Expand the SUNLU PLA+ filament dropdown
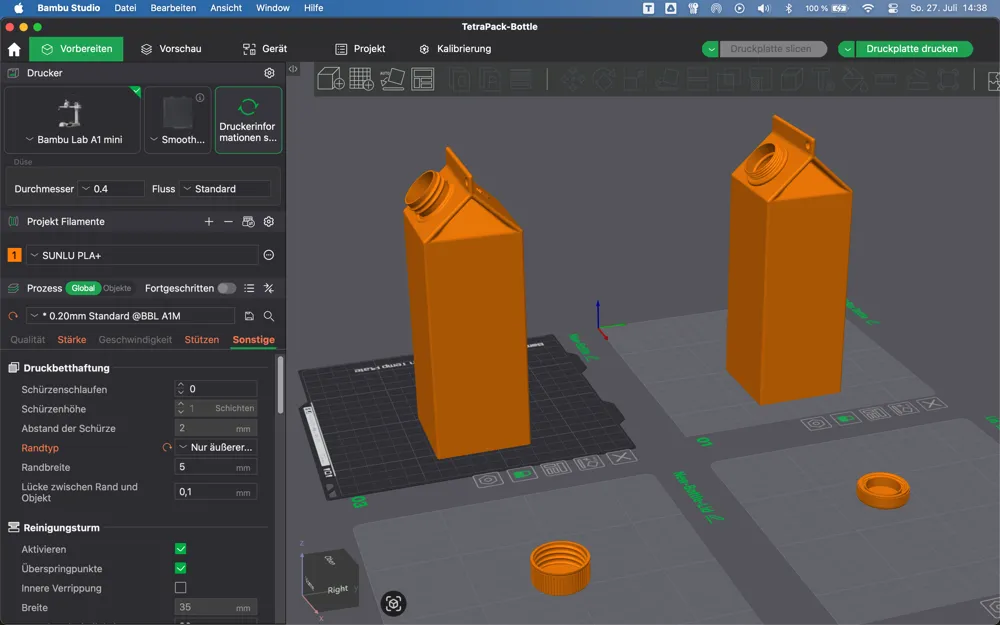The width and height of the screenshot is (1000, 625). (143, 255)
